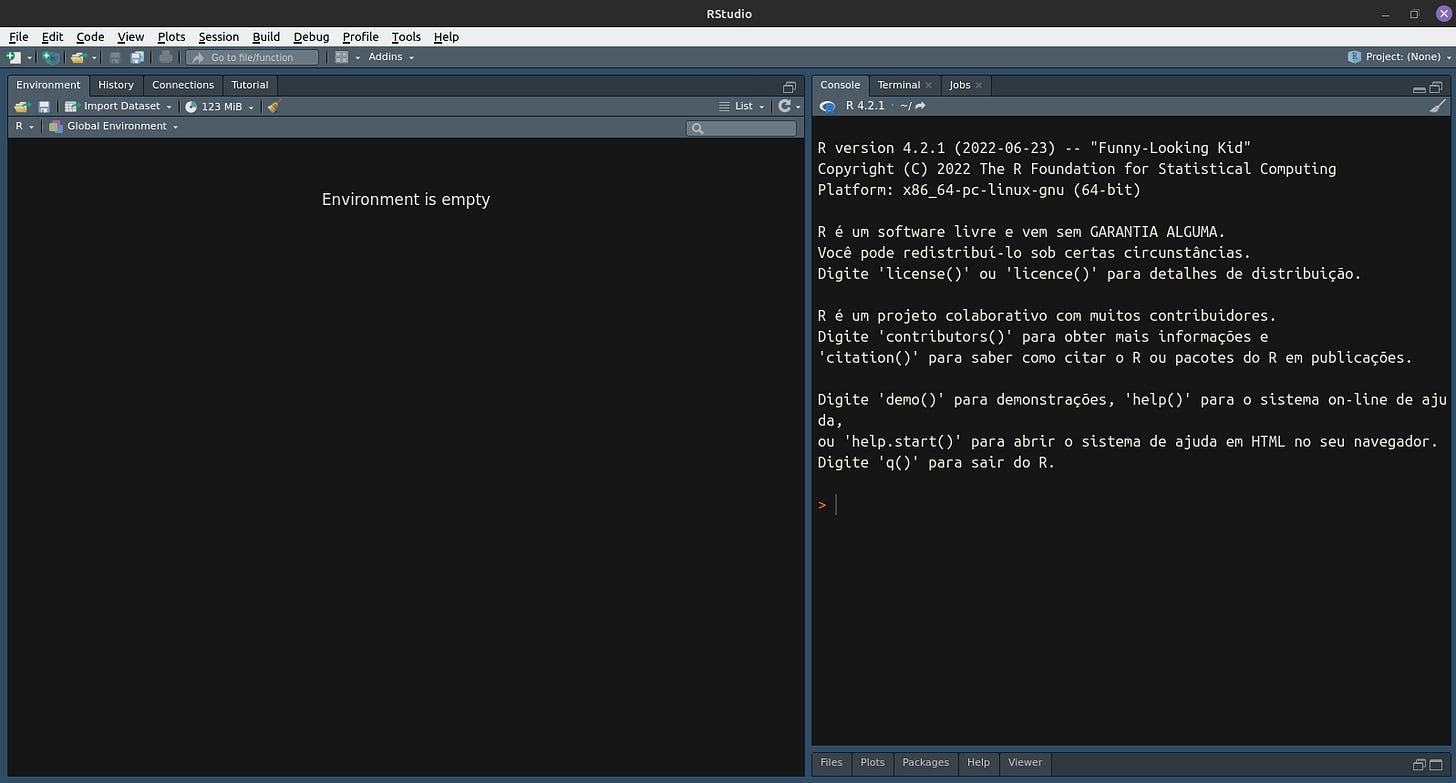Viewport: 1456px width, 783px height.
Task: Click the Save all documents icon
Action: coord(137,57)
